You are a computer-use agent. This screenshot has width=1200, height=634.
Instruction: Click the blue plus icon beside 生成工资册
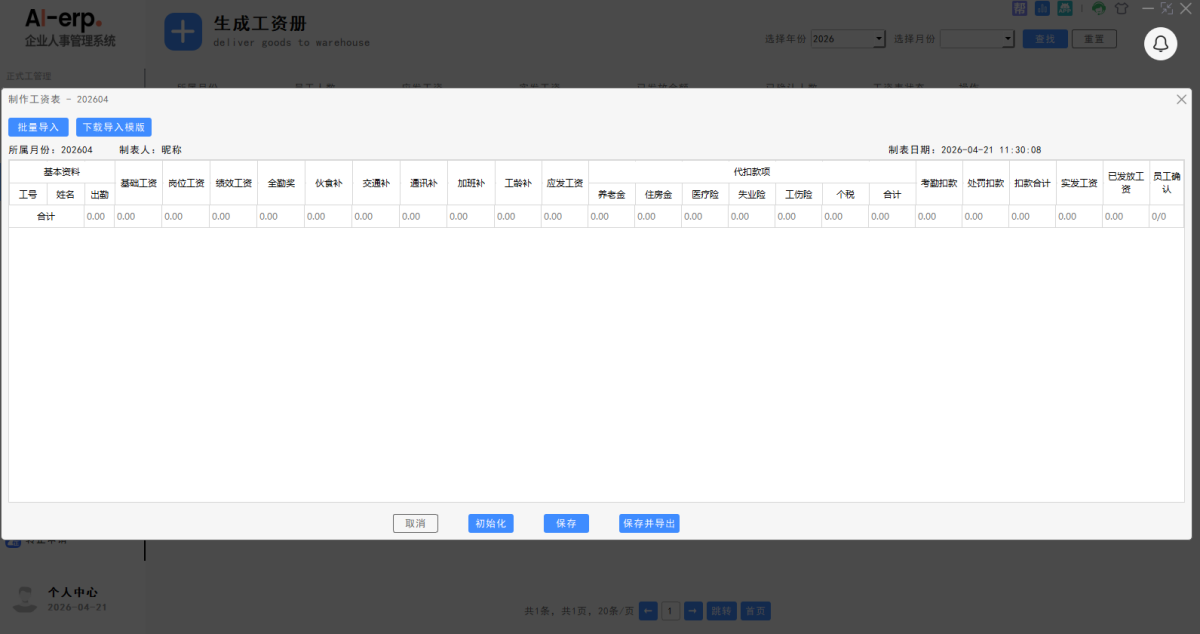click(x=183, y=32)
